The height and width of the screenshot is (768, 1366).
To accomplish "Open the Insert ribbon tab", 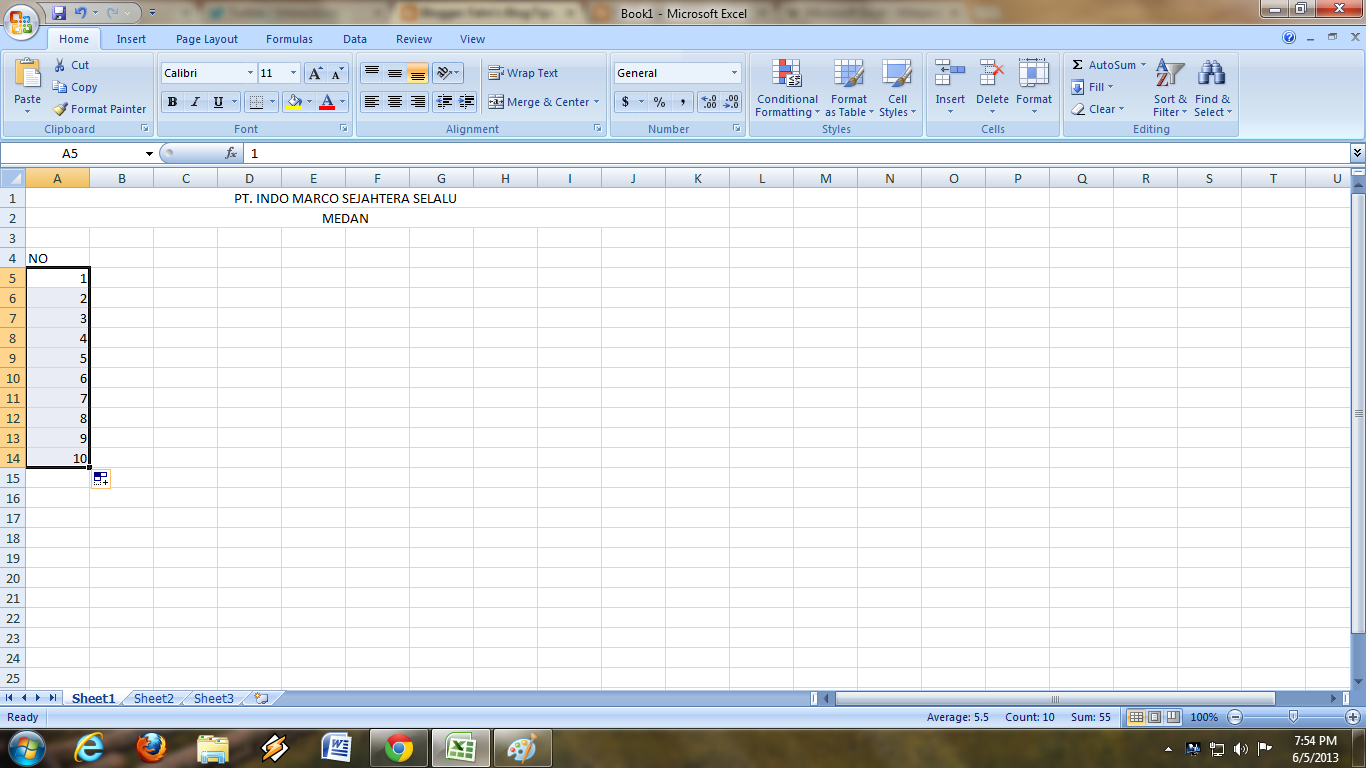I will click(x=131, y=38).
